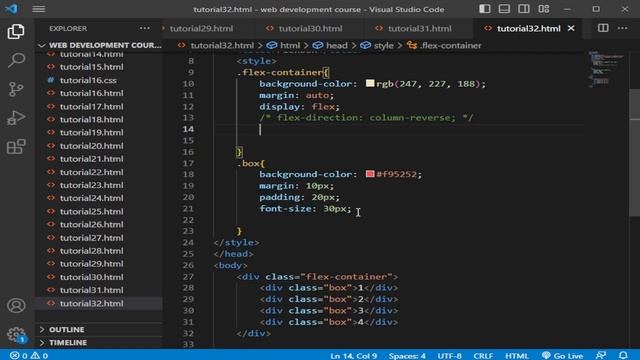The width and height of the screenshot is (640, 360).
Task: Click the VS Code logo icon
Action: [x=11, y=9]
